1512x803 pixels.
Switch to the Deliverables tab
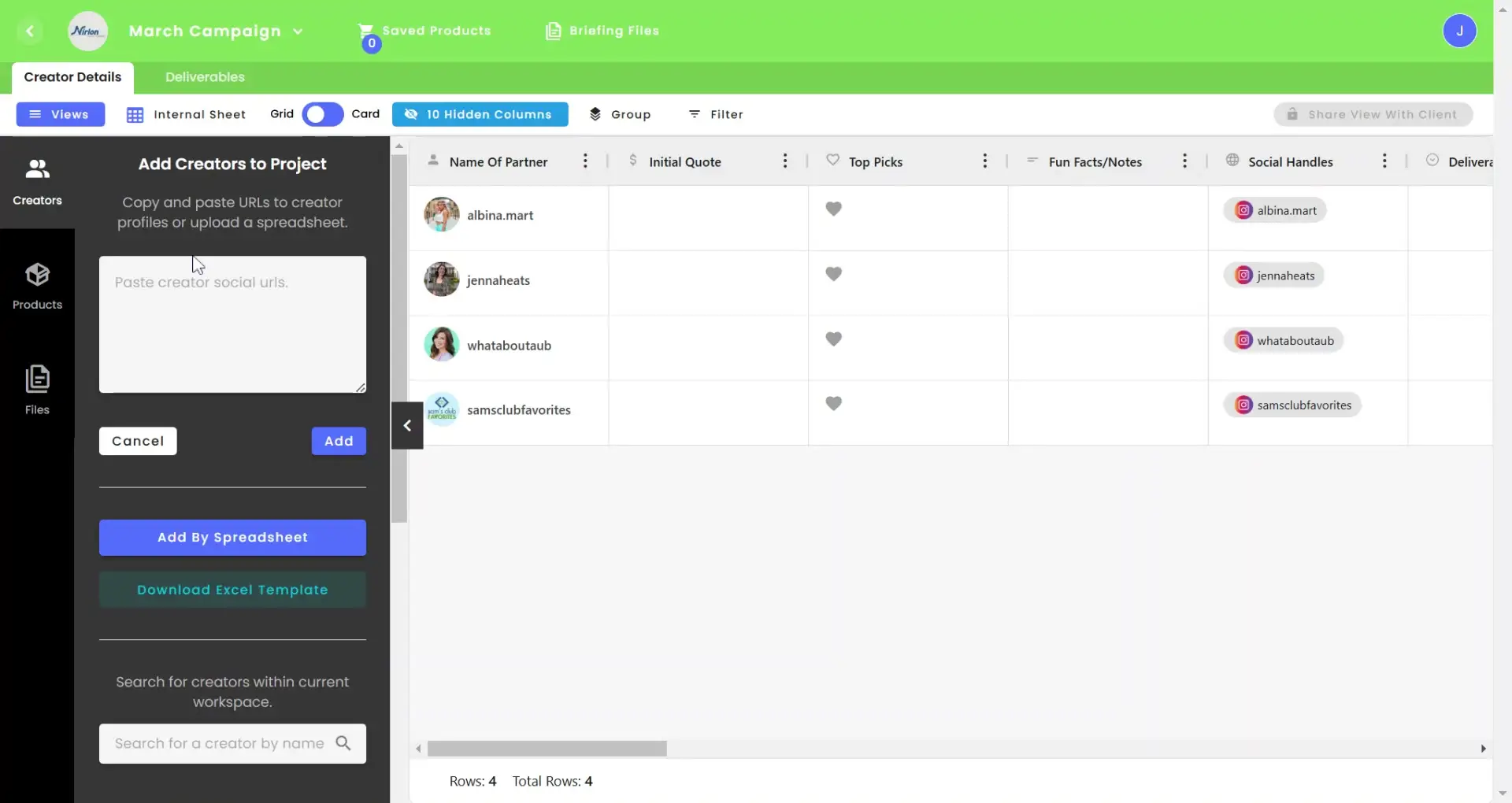[x=204, y=76]
